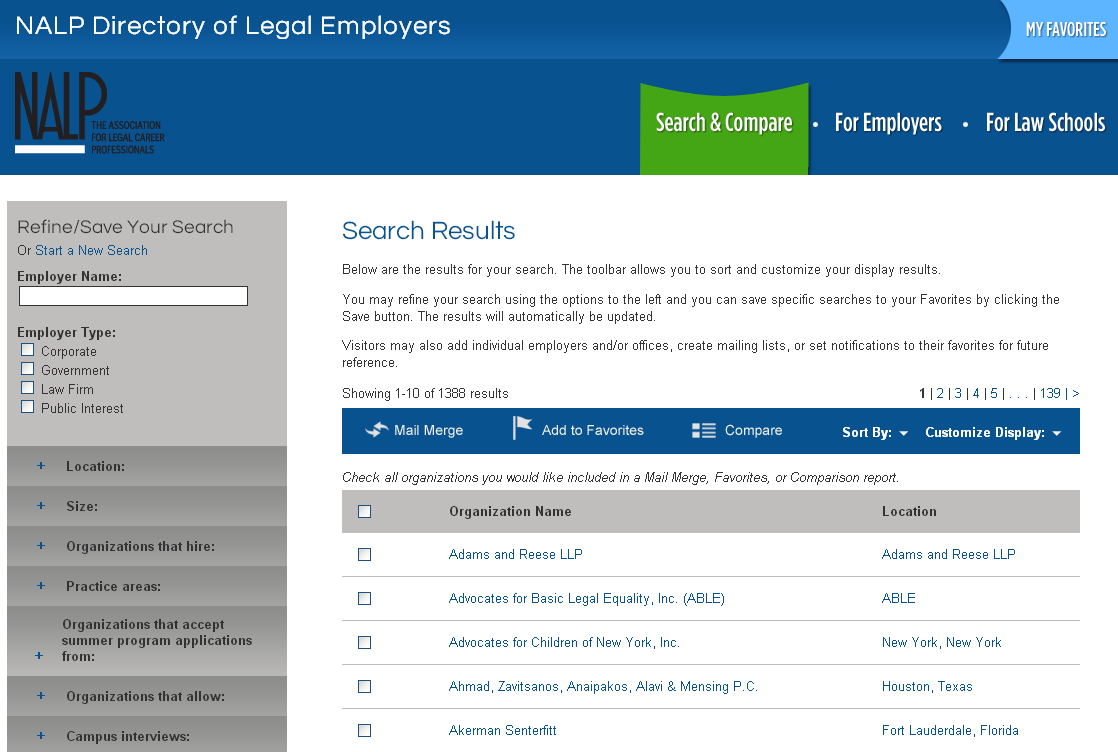1118x752 pixels.
Task: Go to results page 5
Action: pos(994,393)
